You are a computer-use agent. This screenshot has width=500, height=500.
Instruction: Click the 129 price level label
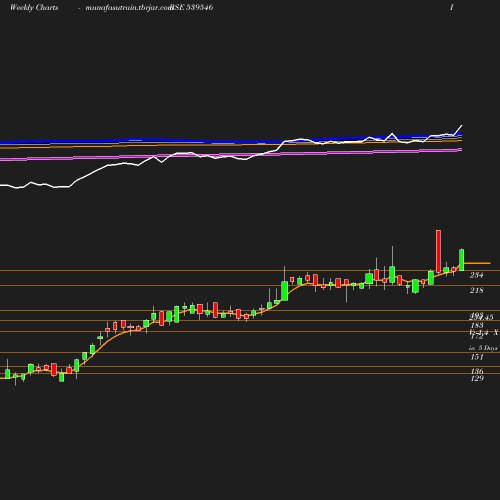click(477, 378)
